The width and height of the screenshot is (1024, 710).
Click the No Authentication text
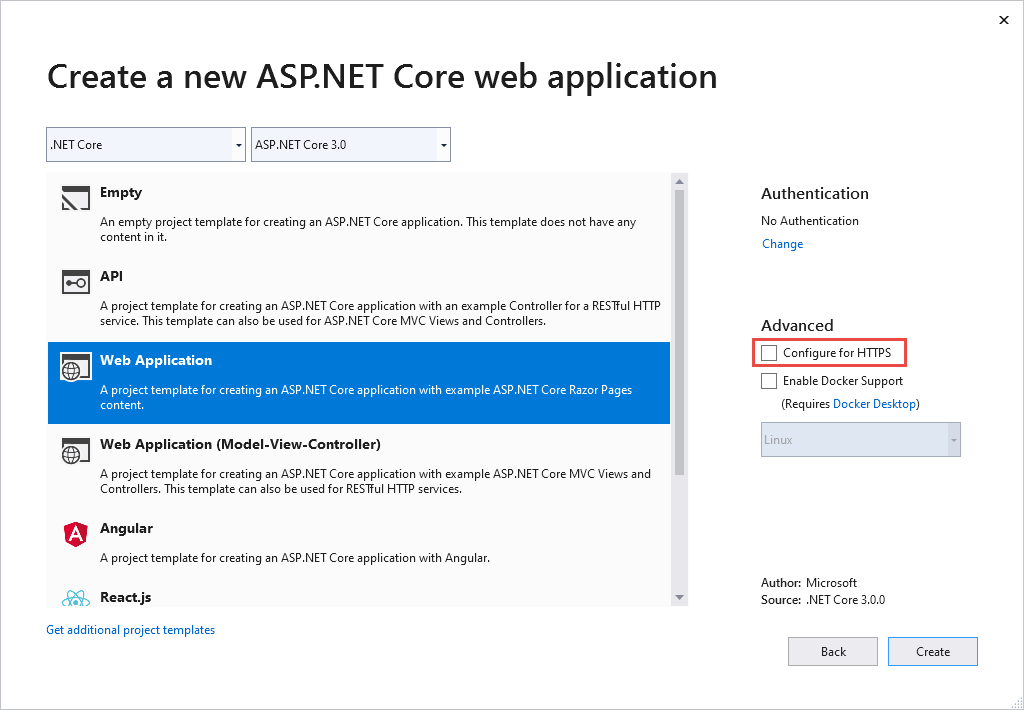click(x=810, y=221)
